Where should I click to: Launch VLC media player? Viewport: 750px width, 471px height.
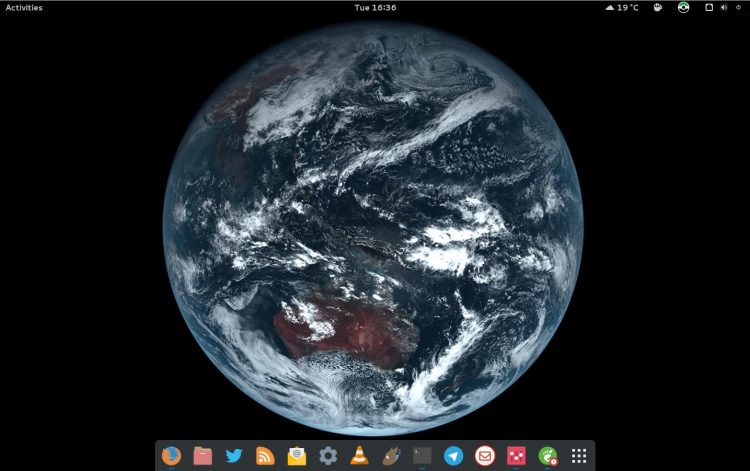pos(359,456)
